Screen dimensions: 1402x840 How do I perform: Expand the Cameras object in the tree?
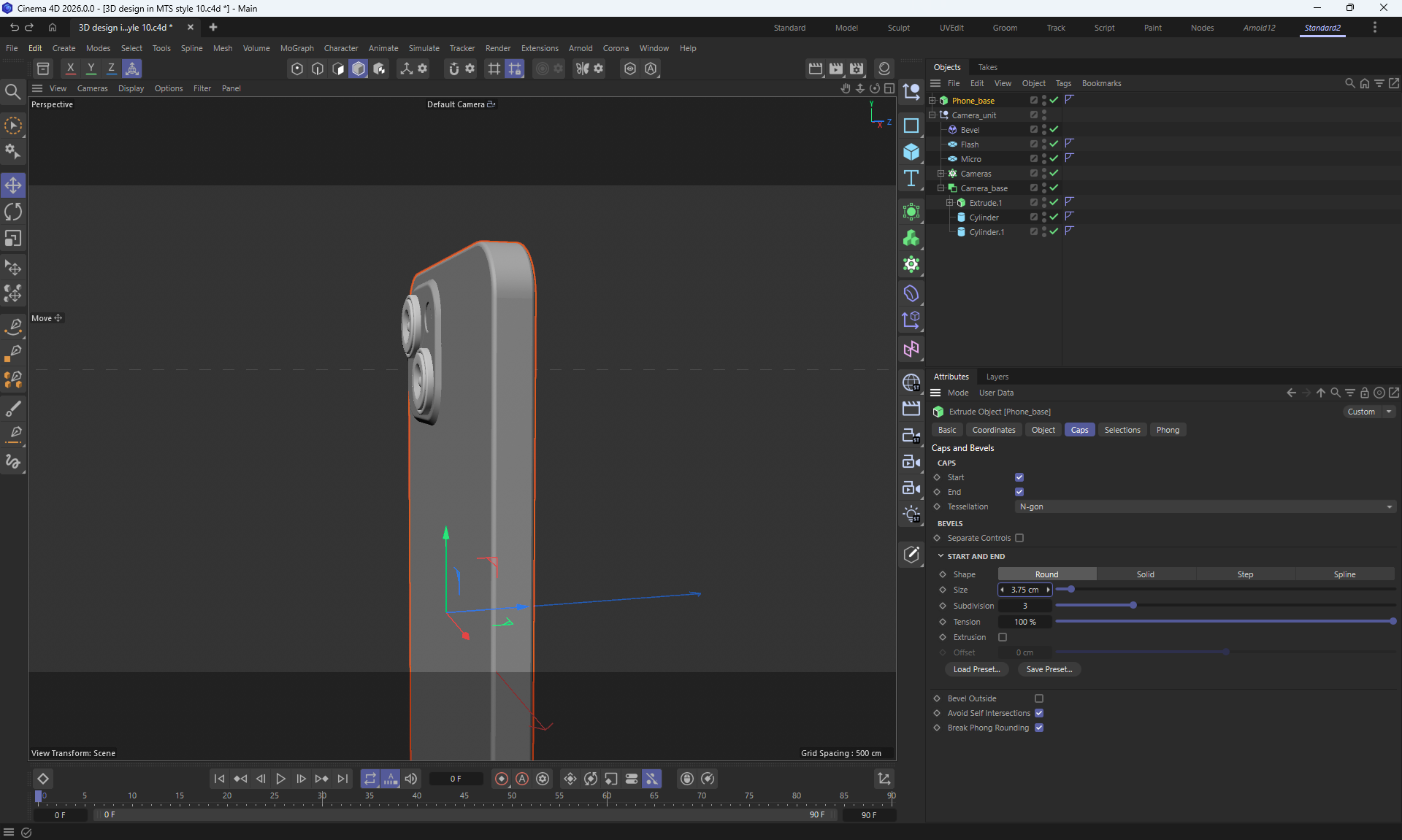coord(941,174)
